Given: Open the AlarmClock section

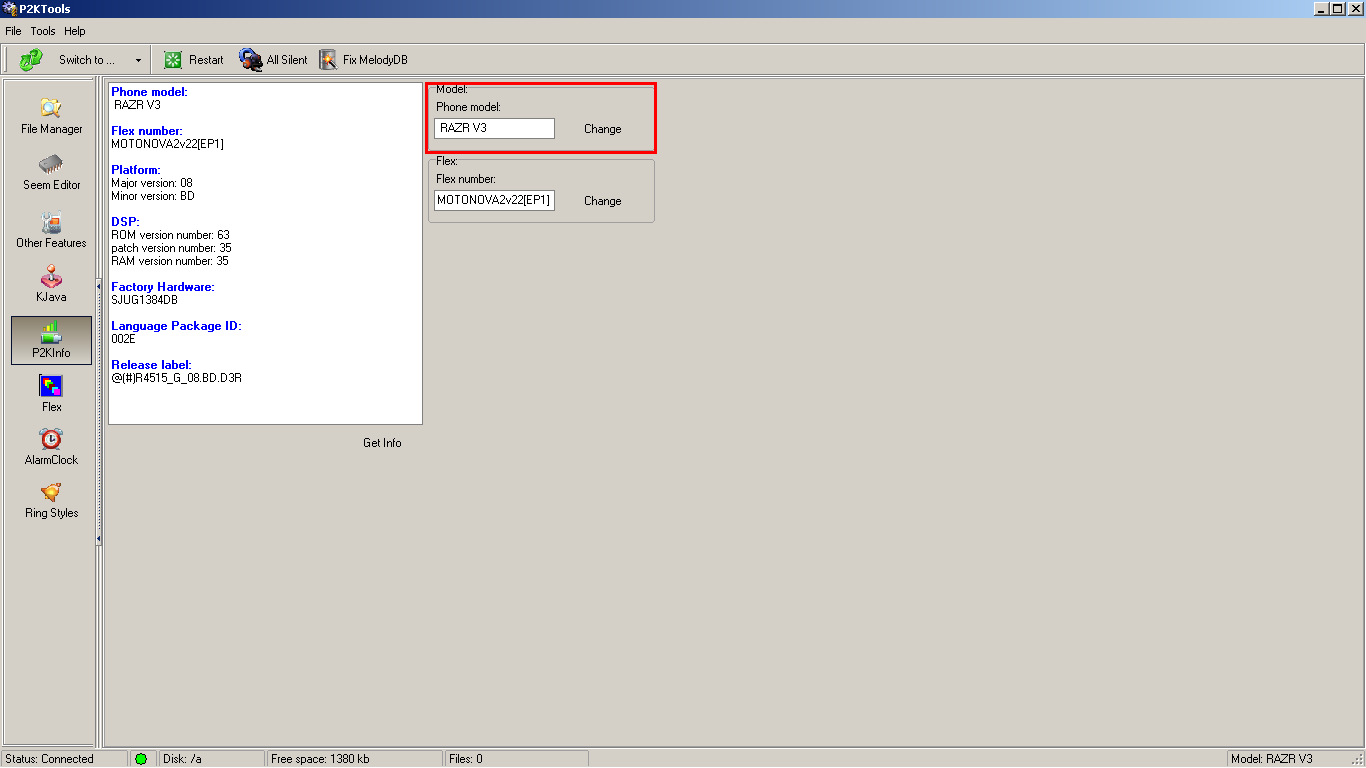Looking at the screenshot, I should [52, 447].
